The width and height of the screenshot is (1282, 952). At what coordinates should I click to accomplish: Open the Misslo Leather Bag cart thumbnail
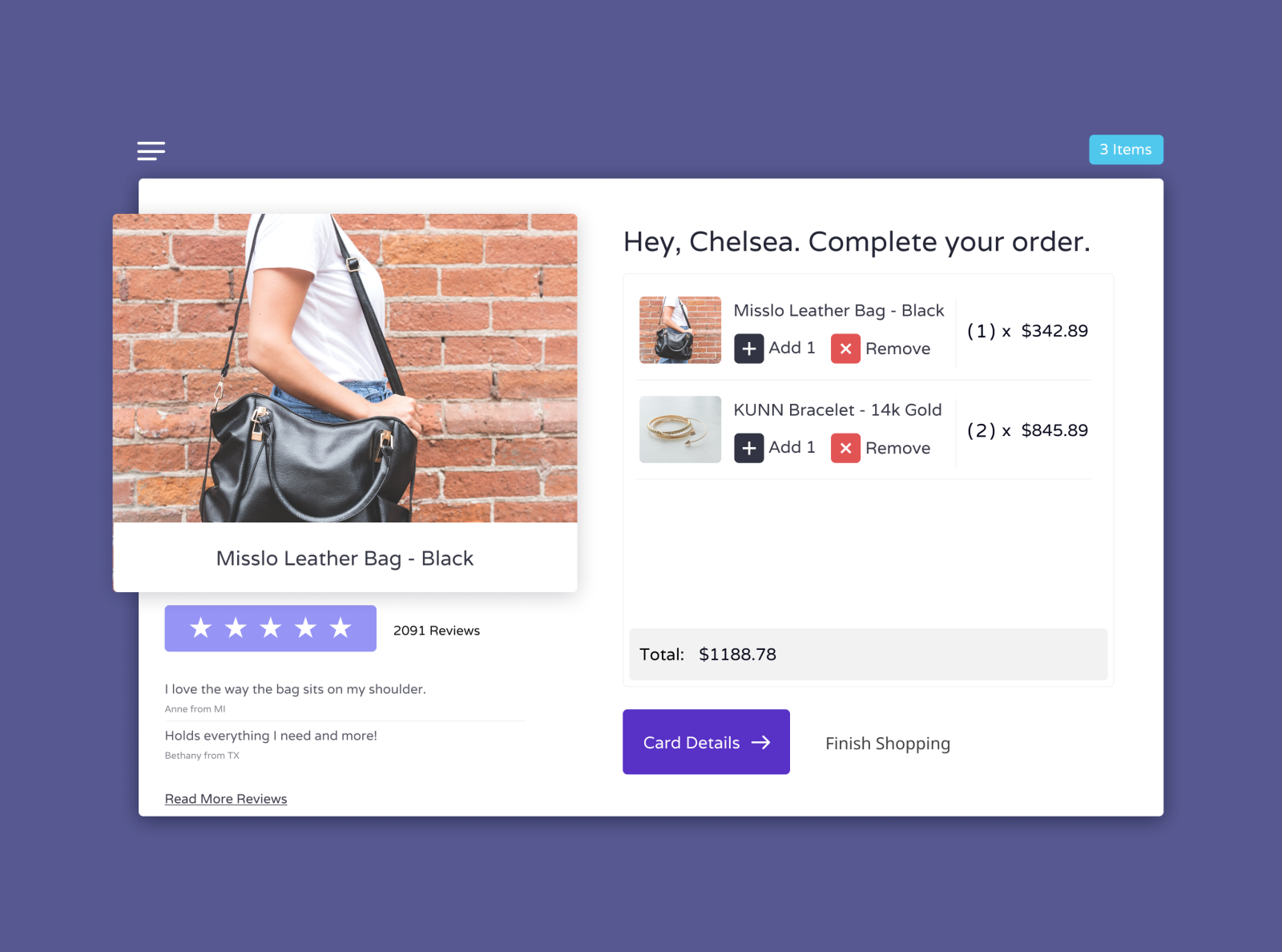[x=680, y=330]
